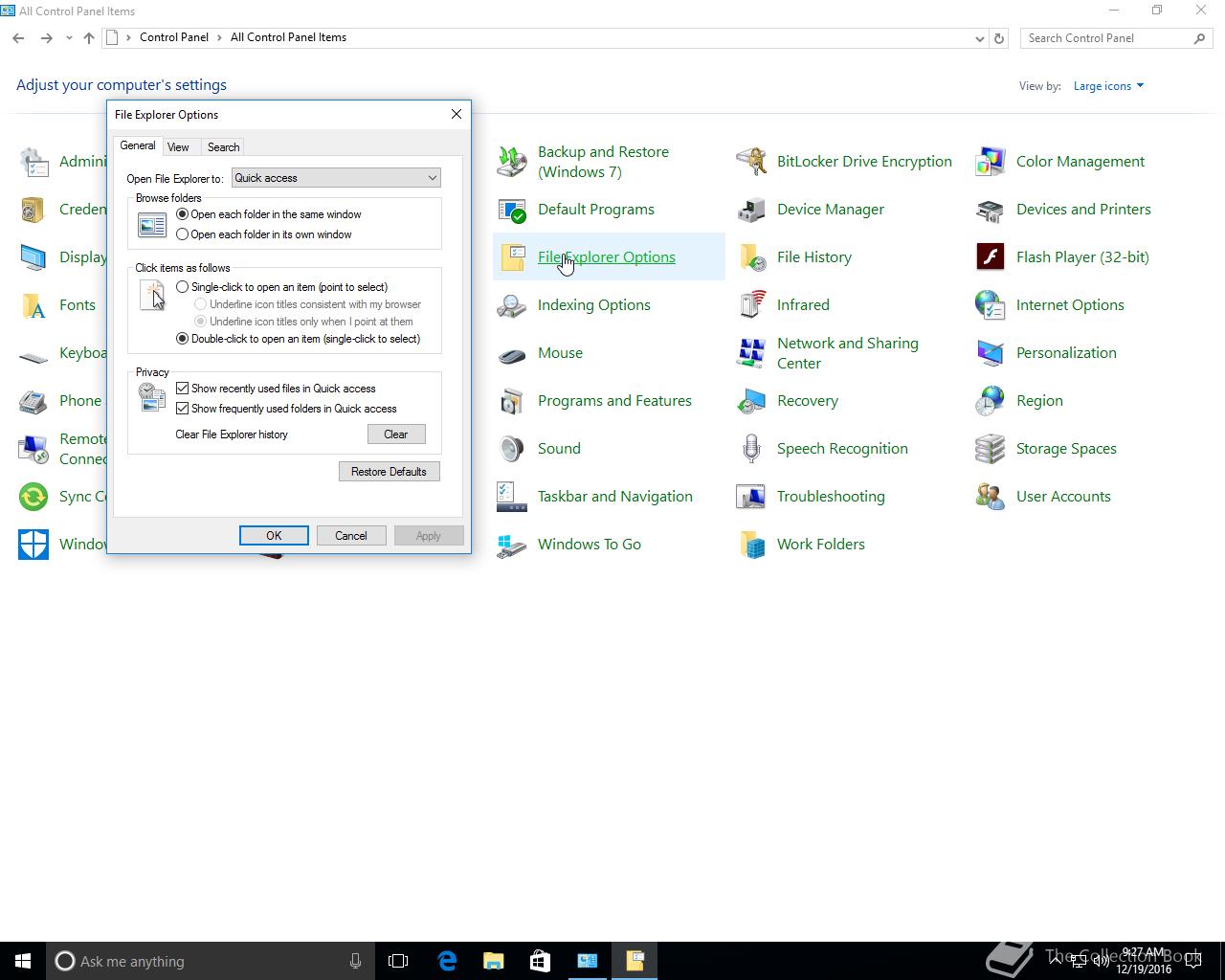Open Flash Player (32-bit) icon
1225x980 pixels.
point(991,257)
